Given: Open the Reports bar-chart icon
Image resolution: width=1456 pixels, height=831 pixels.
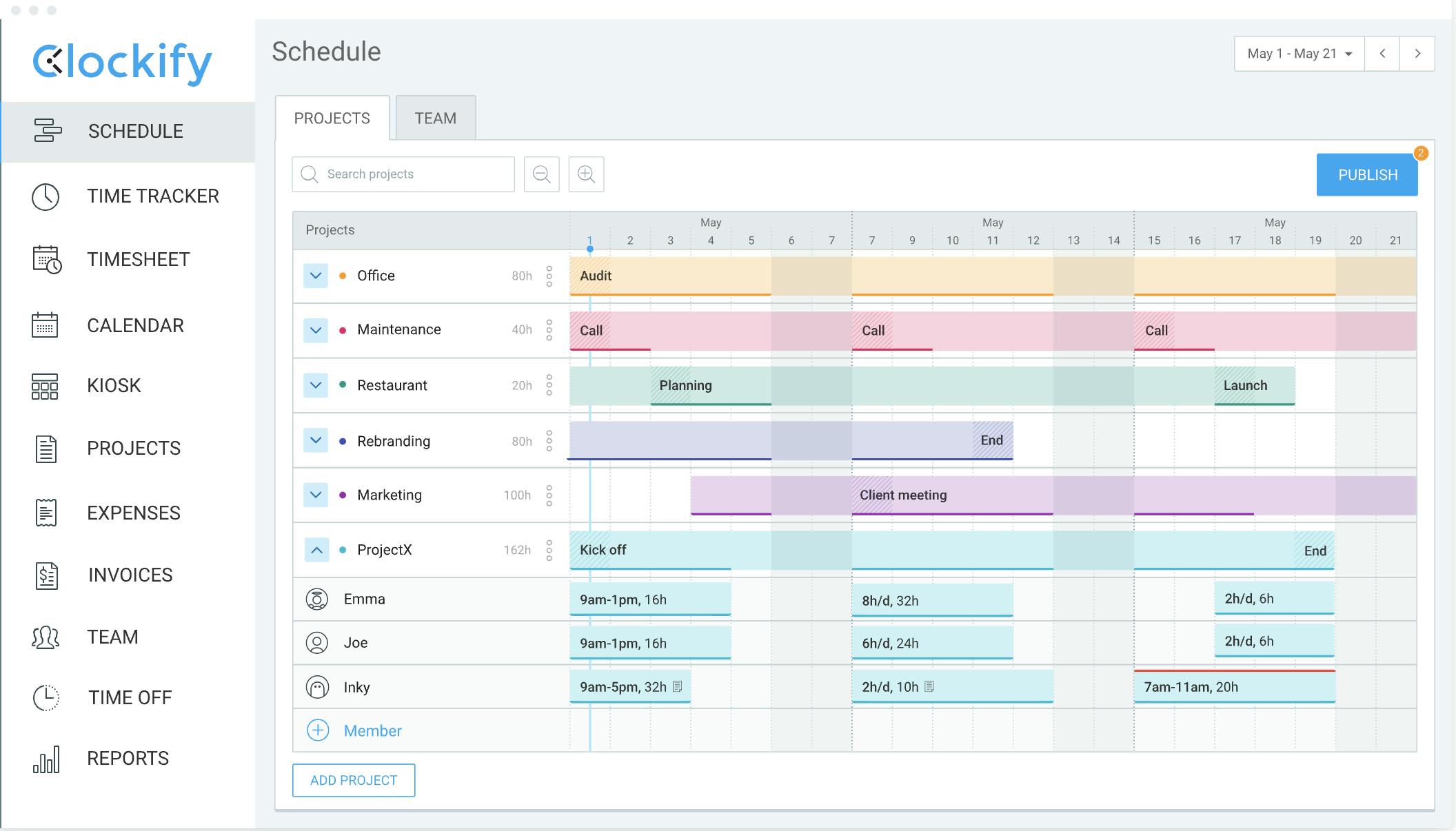Looking at the screenshot, I should [46, 759].
